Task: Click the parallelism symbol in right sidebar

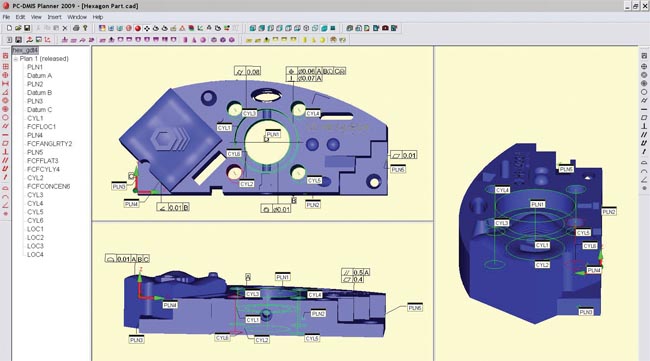Action: 644,135
